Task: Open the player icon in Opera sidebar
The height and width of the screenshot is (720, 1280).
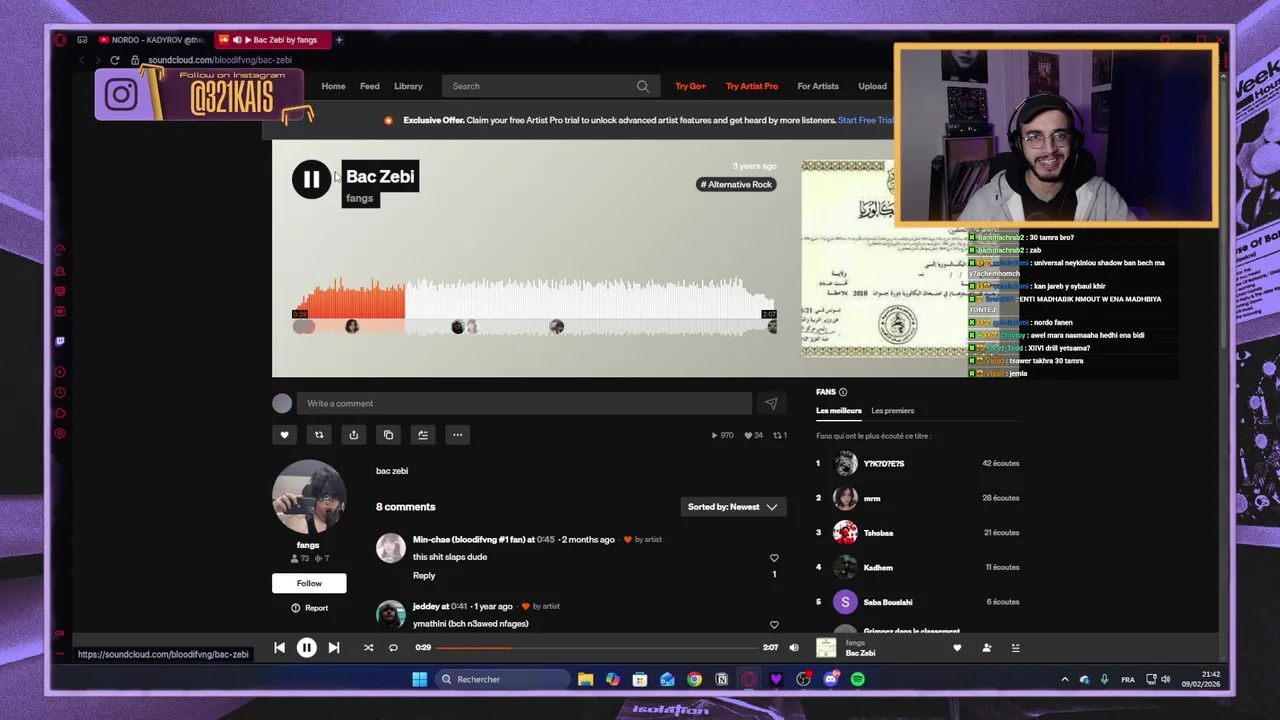Action: pyautogui.click(x=60, y=372)
